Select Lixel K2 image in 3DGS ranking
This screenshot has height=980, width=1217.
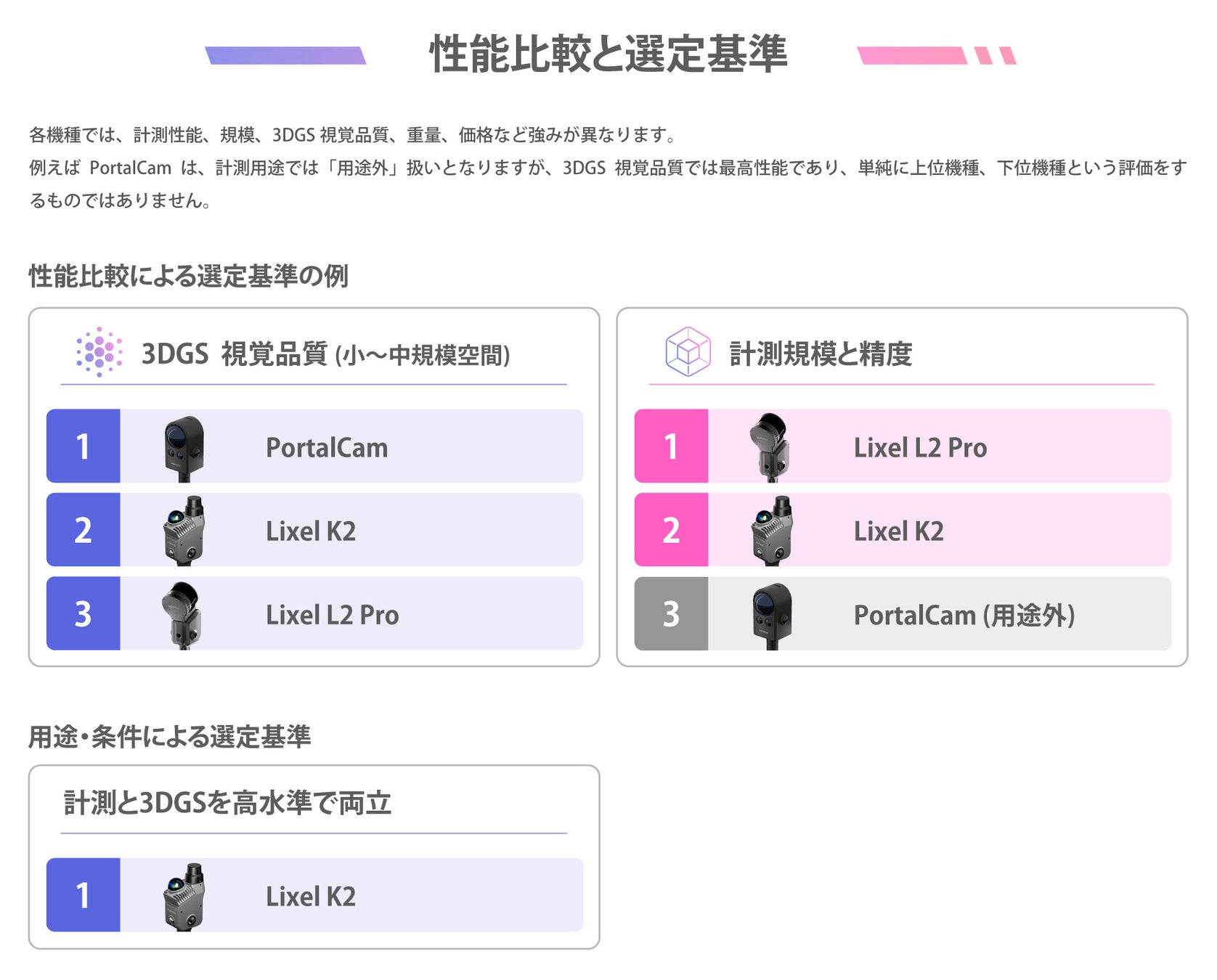click(184, 531)
